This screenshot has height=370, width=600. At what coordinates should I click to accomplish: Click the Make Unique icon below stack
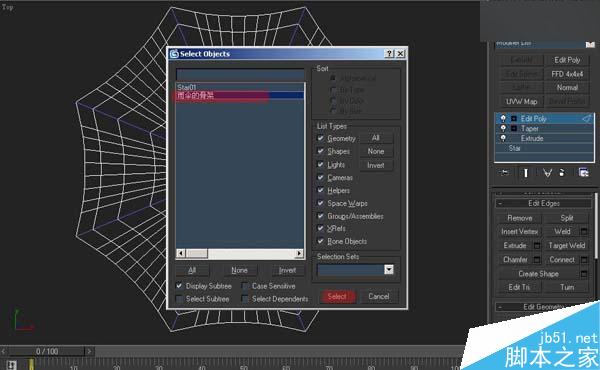point(547,173)
